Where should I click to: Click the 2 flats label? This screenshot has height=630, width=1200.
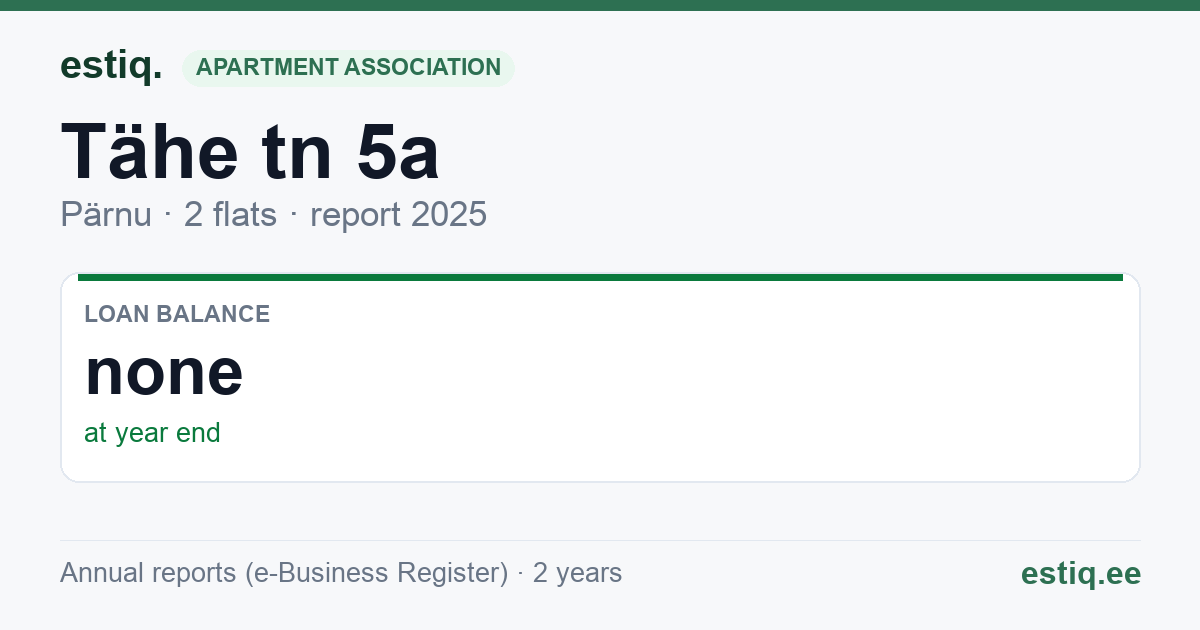click(x=230, y=215)
